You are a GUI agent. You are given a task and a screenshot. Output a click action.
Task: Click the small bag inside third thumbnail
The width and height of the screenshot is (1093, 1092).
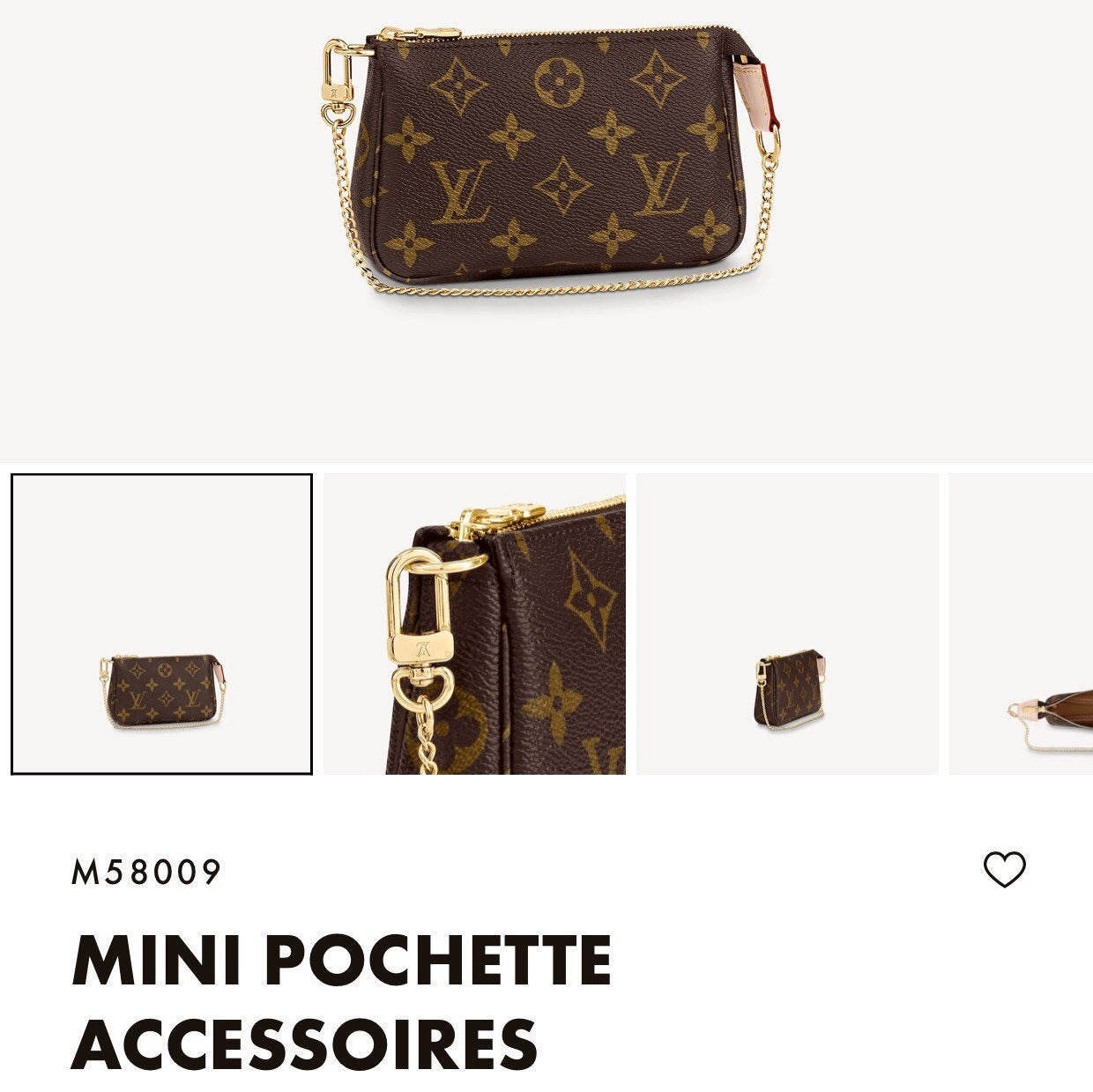click(791, 690)
